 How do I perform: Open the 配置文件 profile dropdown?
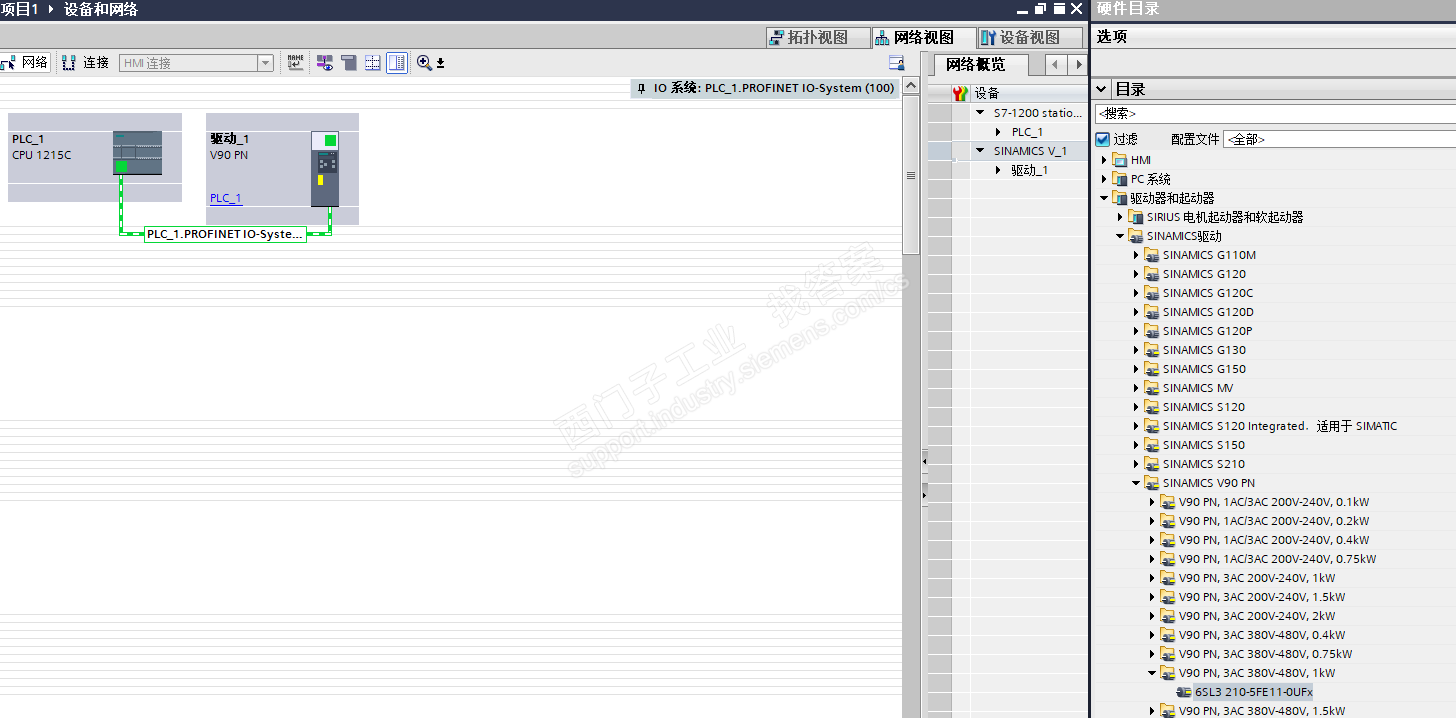[x=1340, y=139]
